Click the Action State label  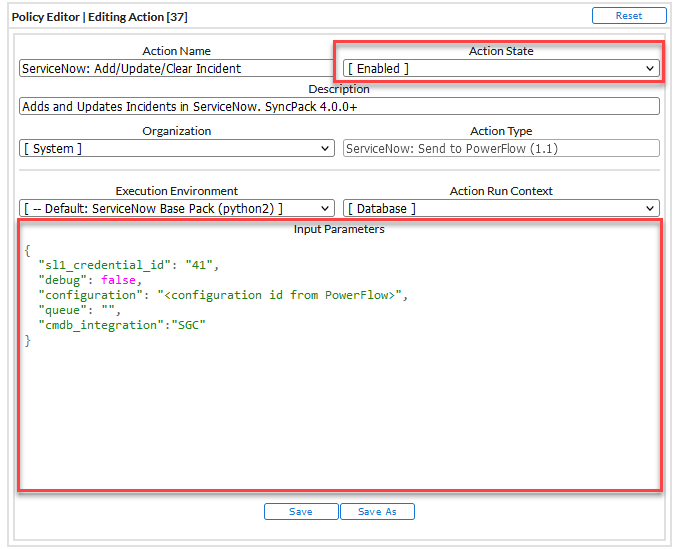coord(501,51)
